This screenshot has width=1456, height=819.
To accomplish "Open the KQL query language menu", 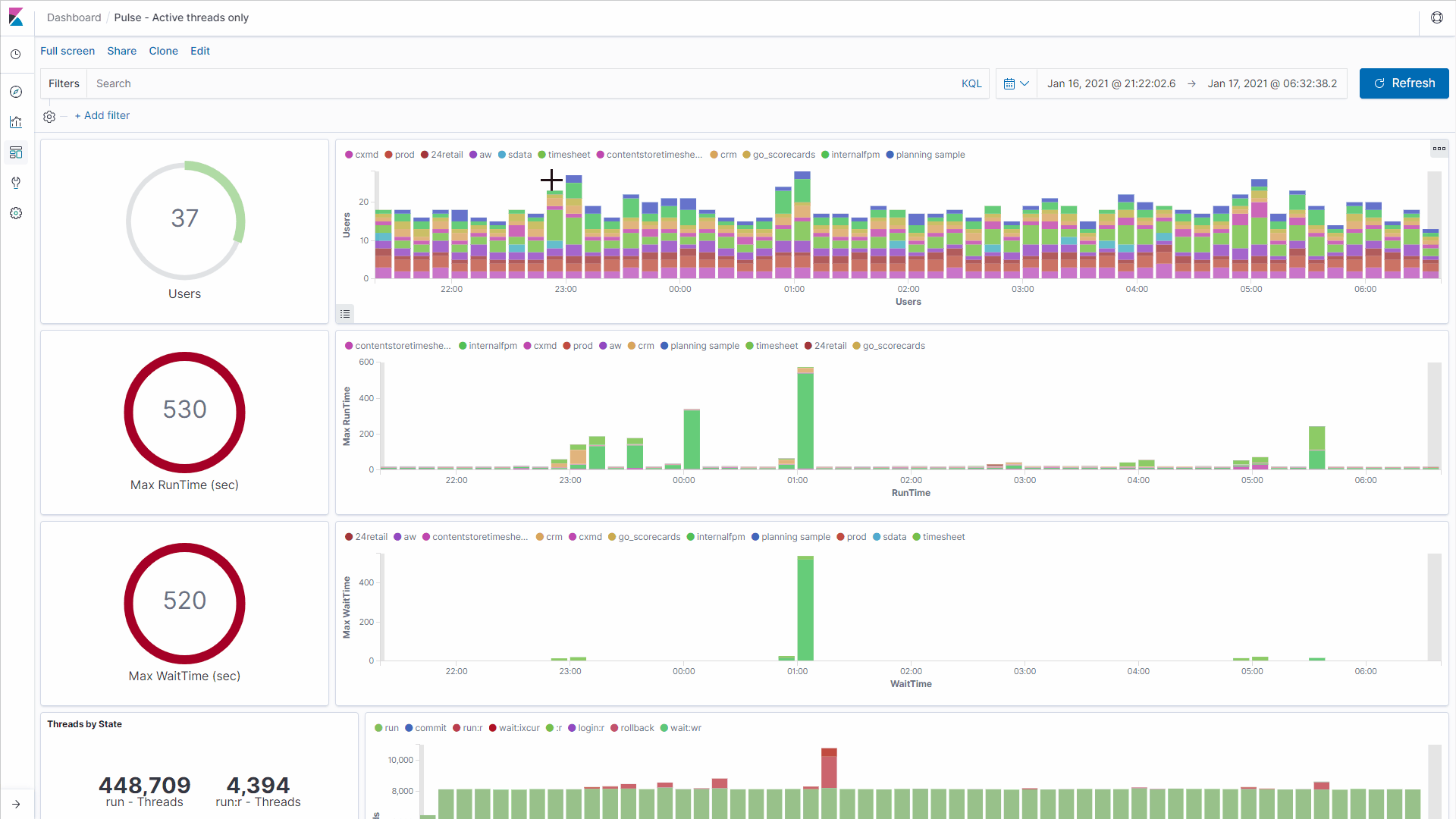I will click(971, 83).
